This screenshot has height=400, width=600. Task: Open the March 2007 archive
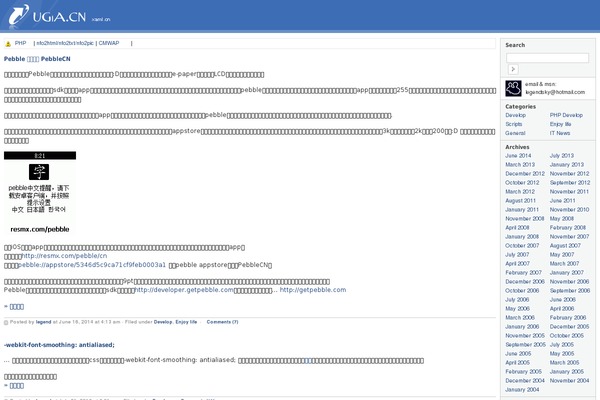[x=564, y=264]
